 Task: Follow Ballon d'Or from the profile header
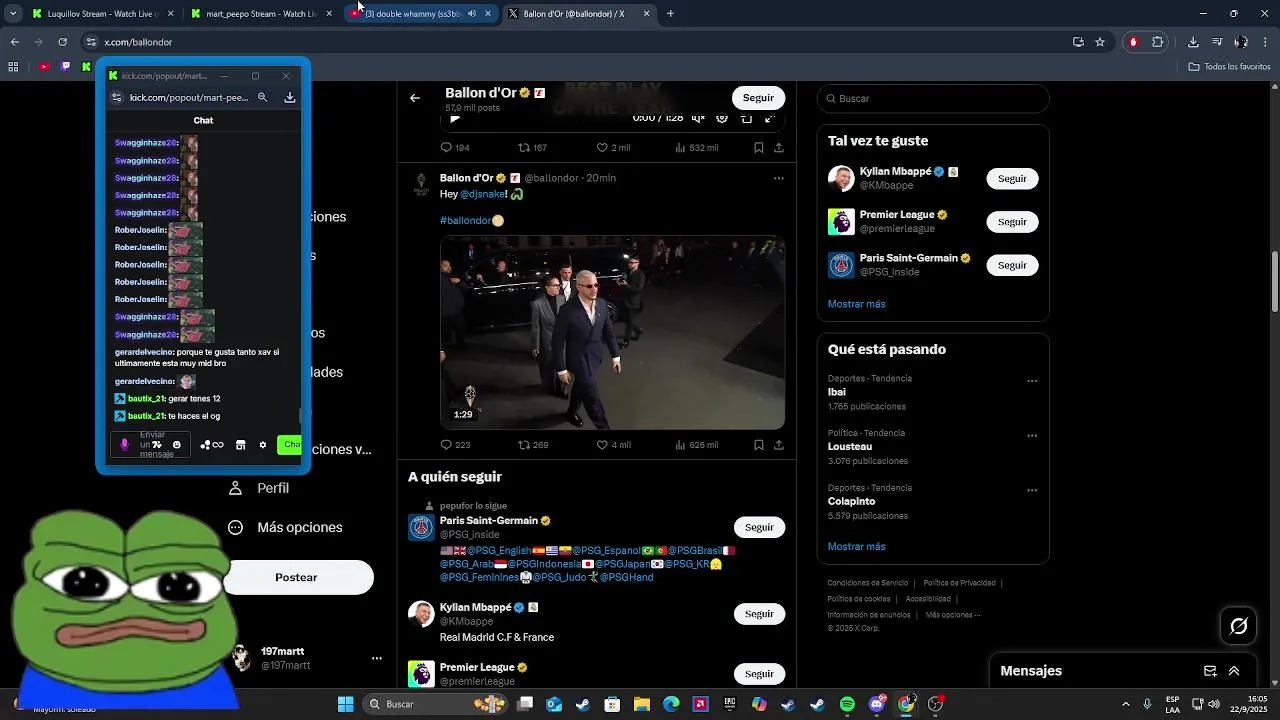[758, 98]
